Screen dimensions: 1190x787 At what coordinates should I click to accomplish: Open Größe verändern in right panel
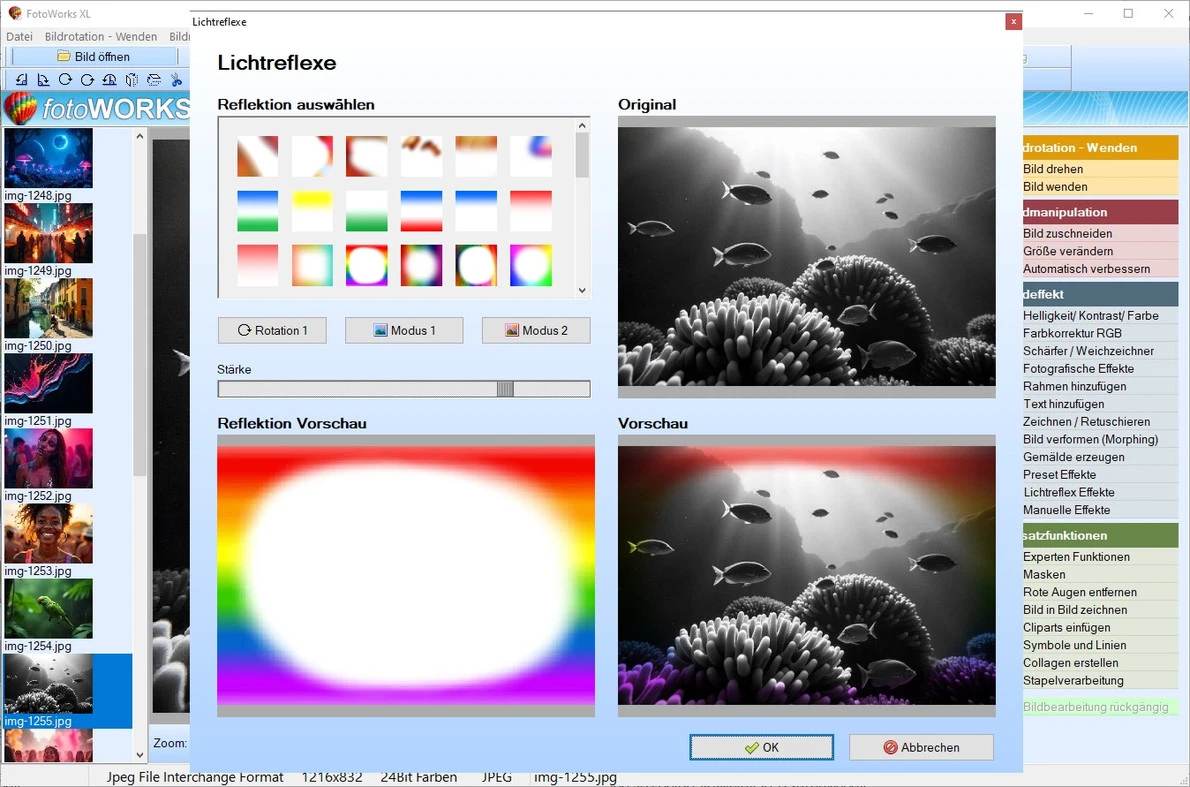coord(1100,251)
